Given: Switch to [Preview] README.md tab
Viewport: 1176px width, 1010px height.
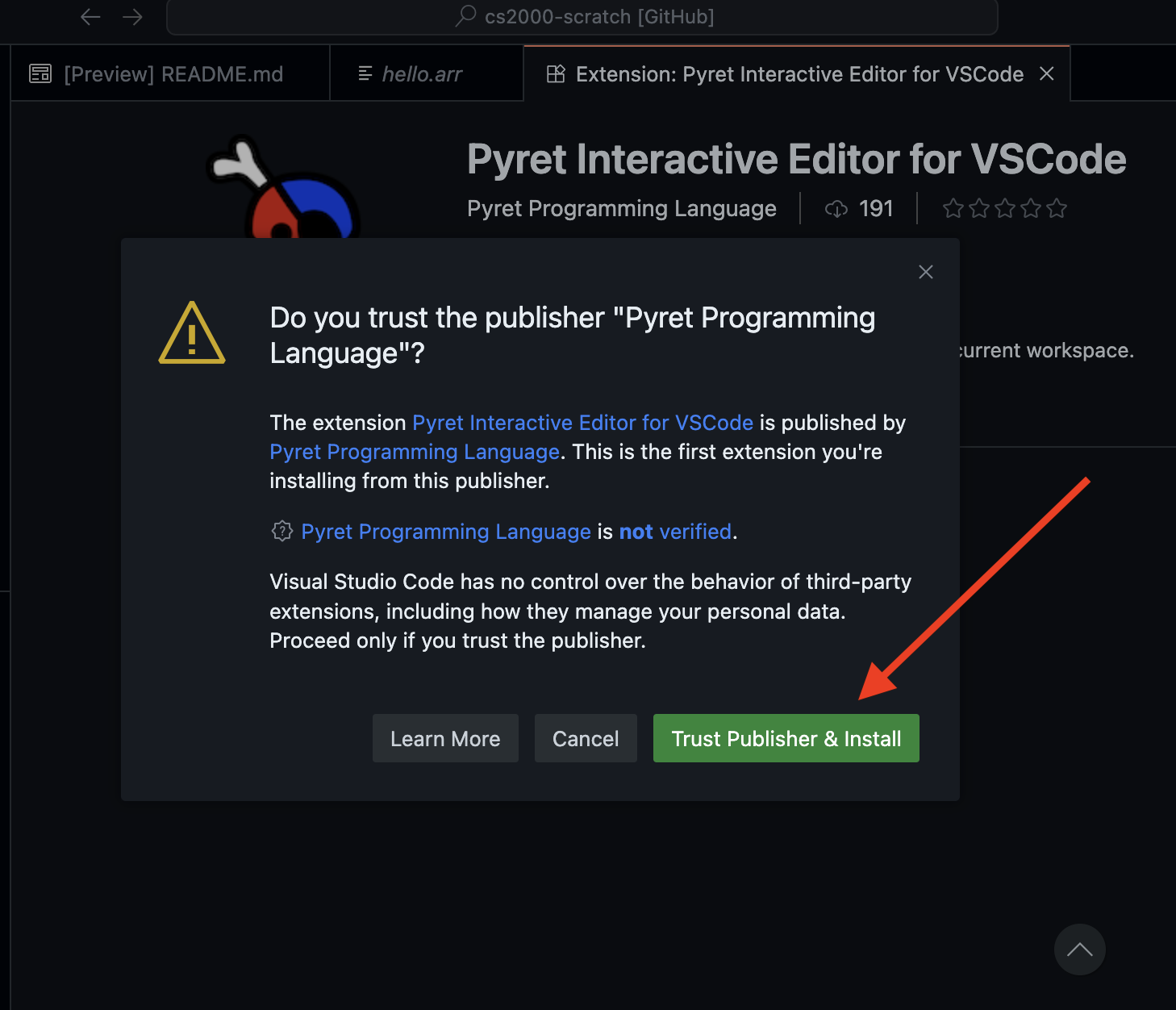Looking at the screenshot, I should [170, 73].
